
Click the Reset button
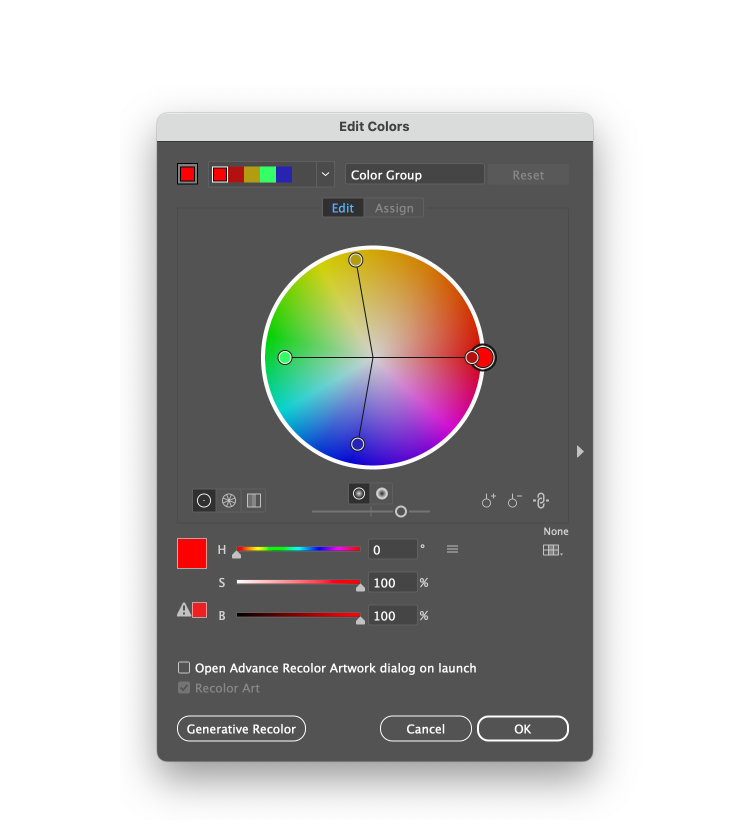click(528, 175)
